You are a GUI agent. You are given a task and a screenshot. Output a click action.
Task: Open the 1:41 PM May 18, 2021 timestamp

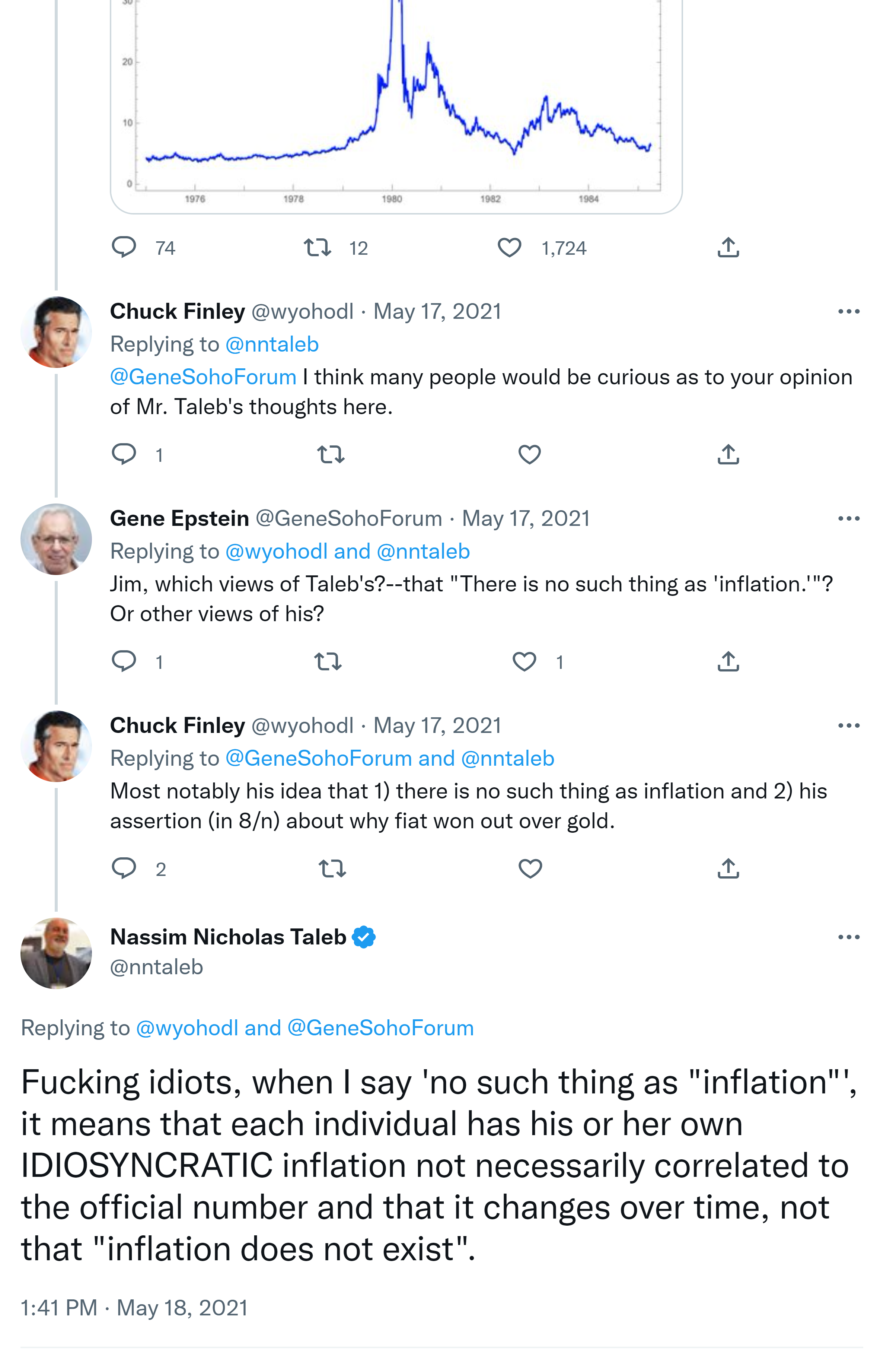tap(134, 1308)
